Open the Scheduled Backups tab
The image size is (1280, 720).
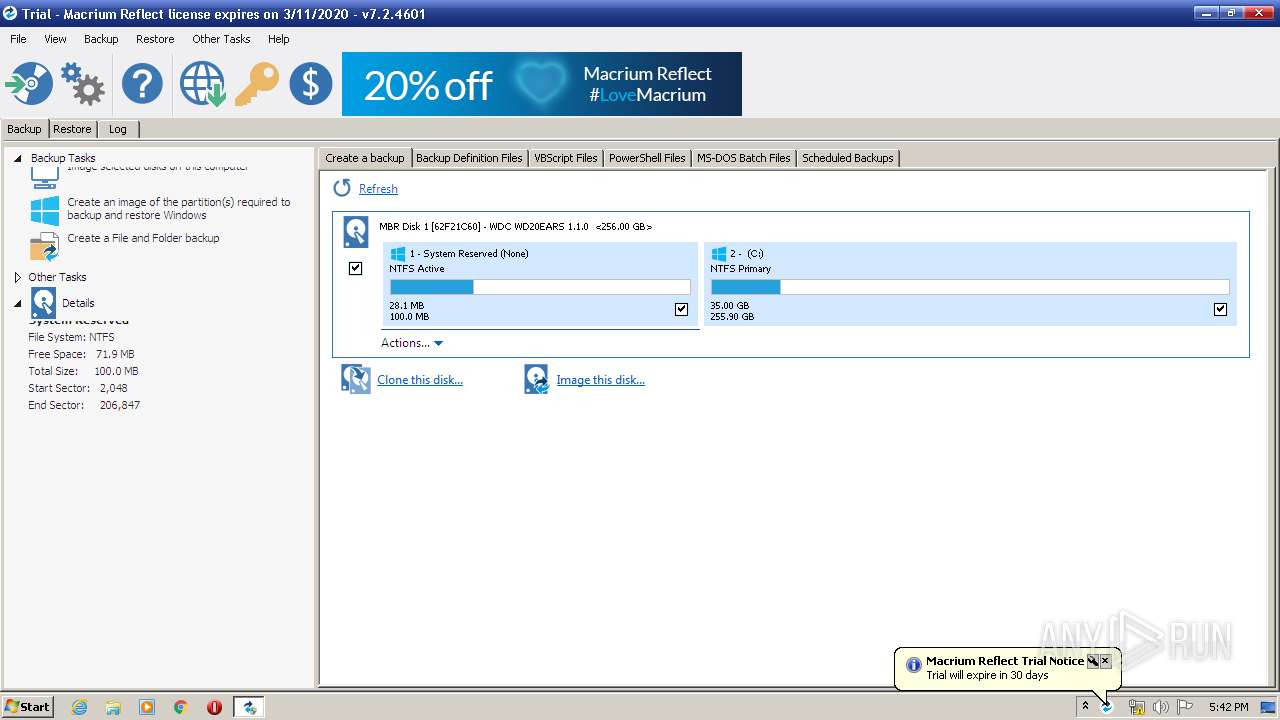click(848, 158)
